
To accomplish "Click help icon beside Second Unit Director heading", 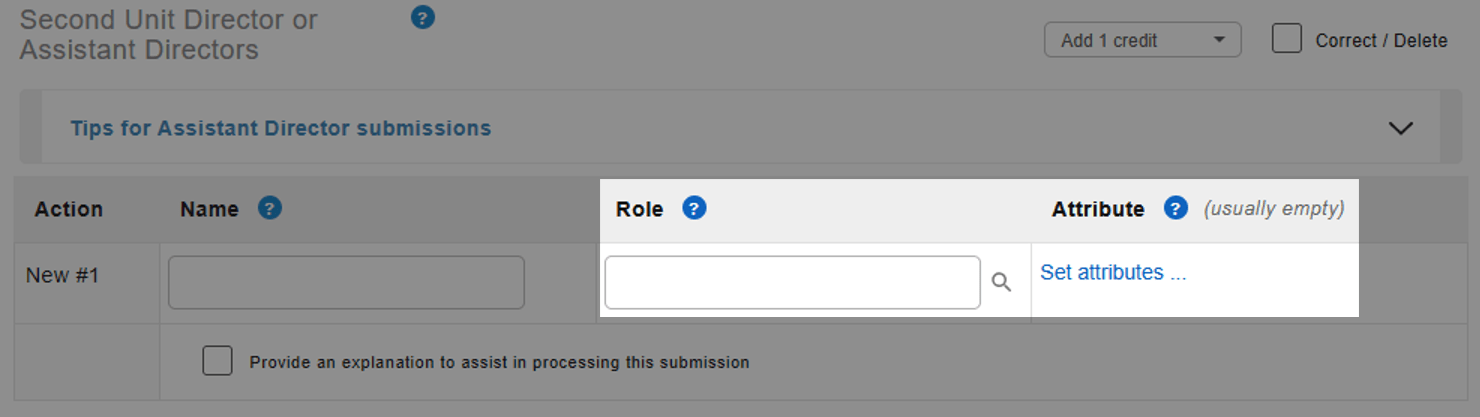I will coord(423,17).
